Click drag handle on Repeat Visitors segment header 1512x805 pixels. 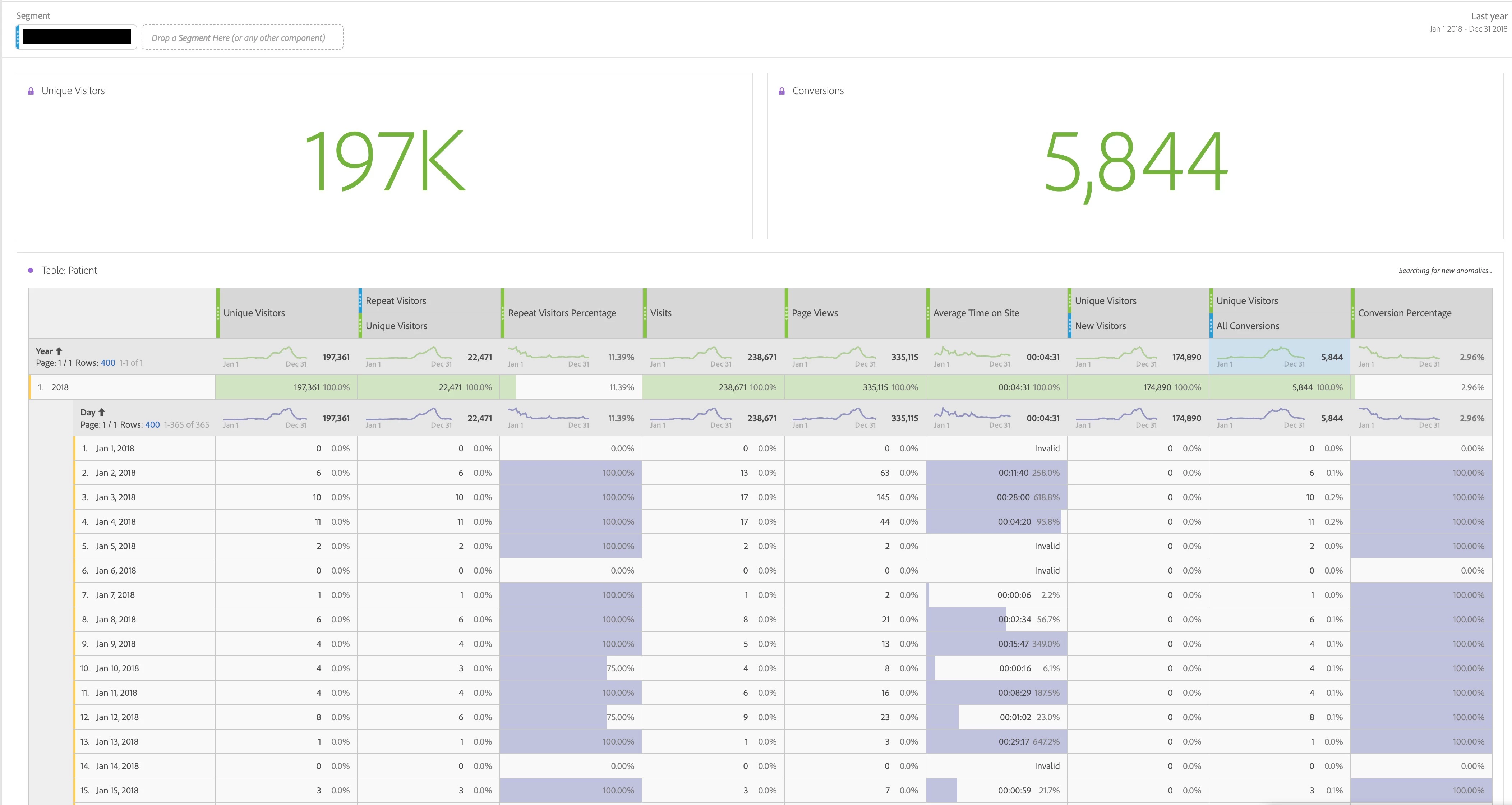click(360, 301)
